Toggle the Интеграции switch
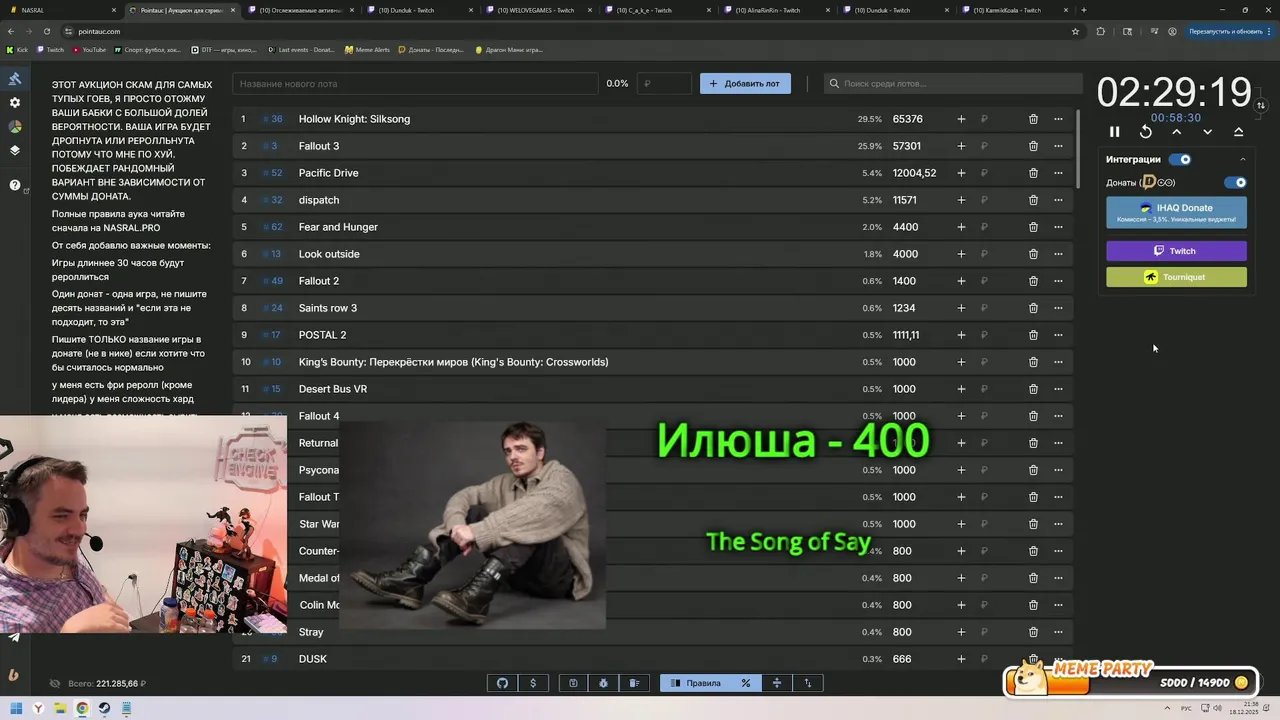Image resolution: width=1280 pixels, height=720 pixels. coord(1181,159)
